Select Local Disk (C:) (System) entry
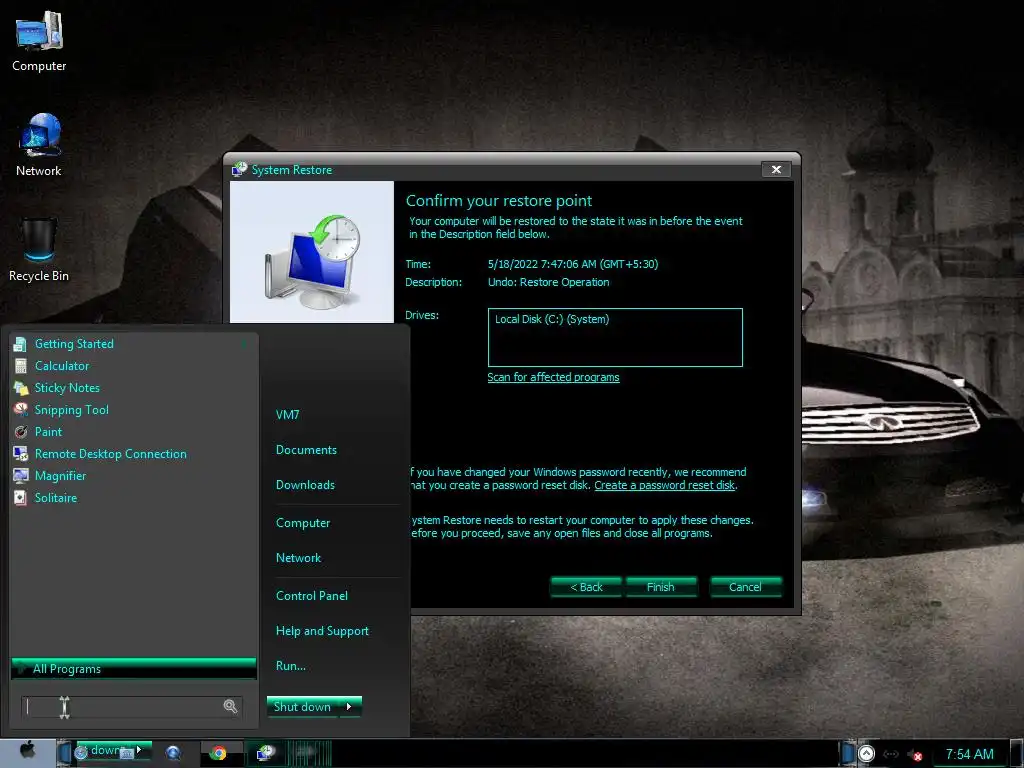Viewport: 1024px width, 768px height. coord(552,319)
